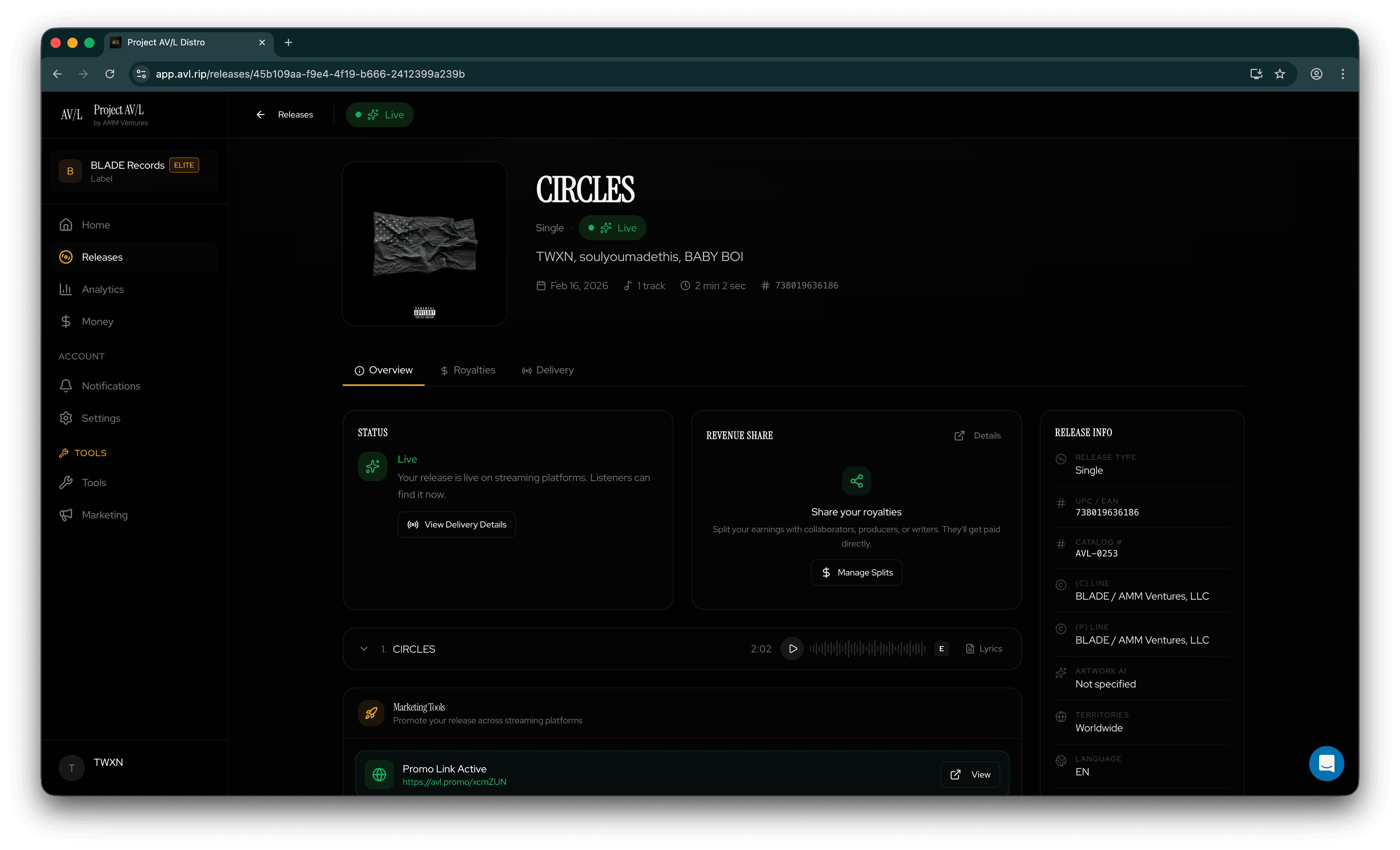The height and width of the screenshot is (850, 1400).
Task: Click the 1 track count
Action: click(x=651, y=286)
